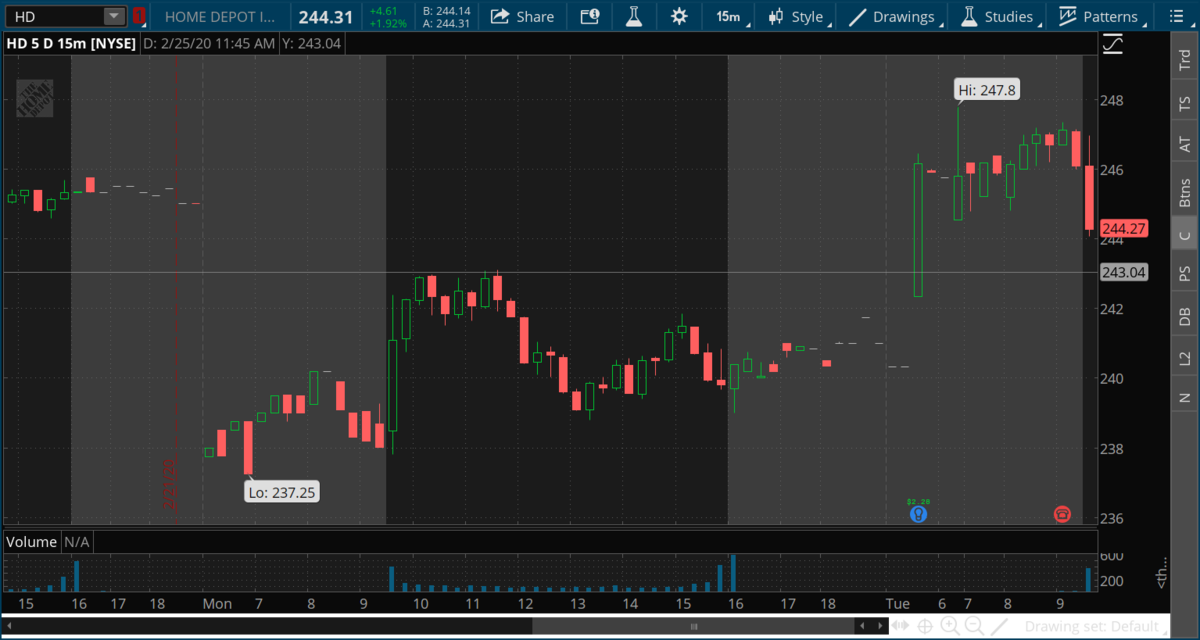The height and width of the screenshot is (640, 1200).
Task: Click the Lo: 237.25 price bubble
Action: pos(282,491)
